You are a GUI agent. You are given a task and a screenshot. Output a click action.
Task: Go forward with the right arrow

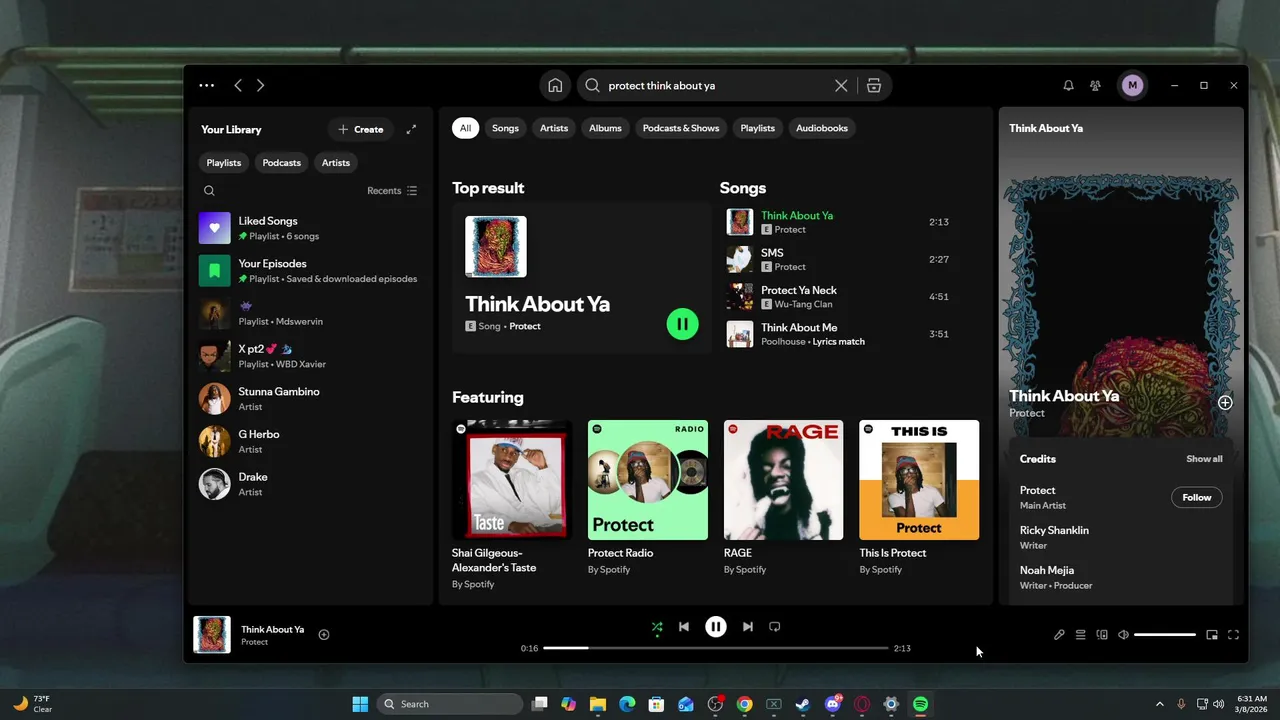pyautogui.click(x=260, y=86)
